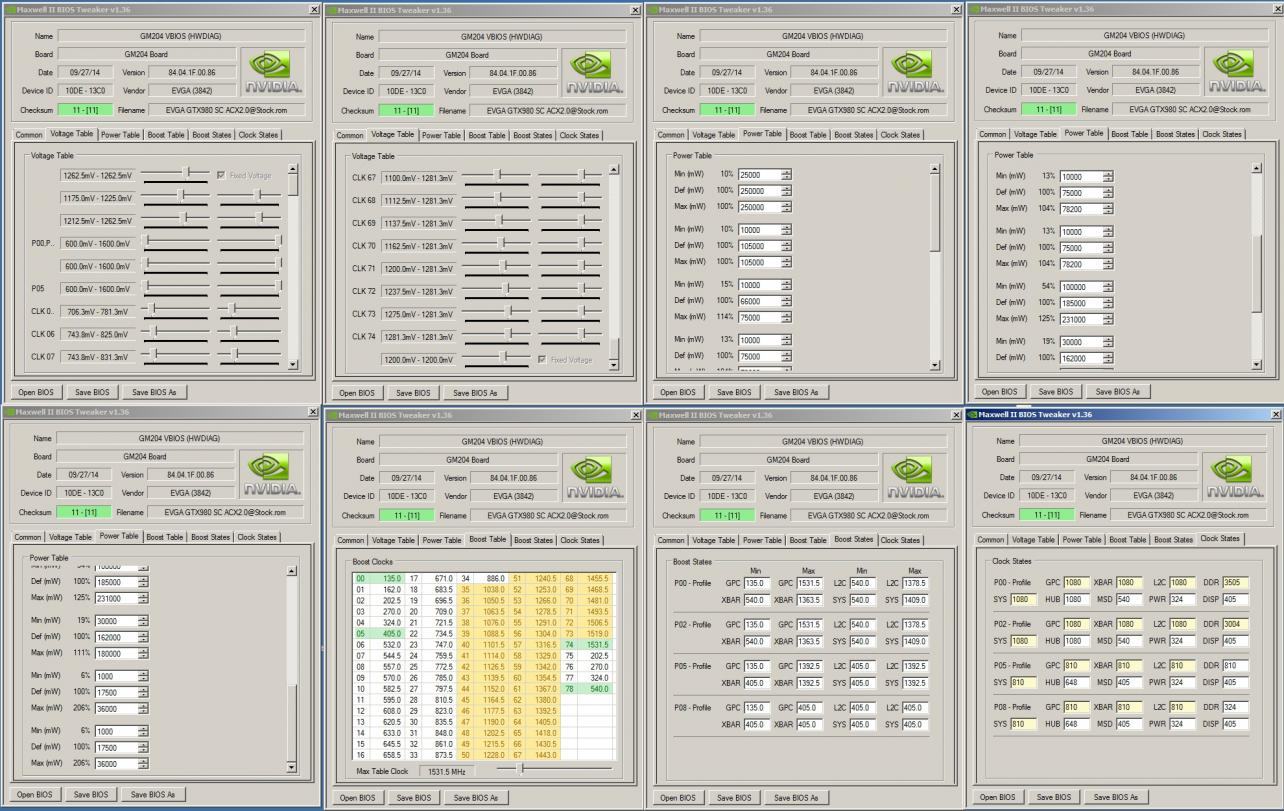The height and width of the screenshot is (811, 1284).
Task: Click the CLK 67 minimum voltage slider
Action: (496, 175)
